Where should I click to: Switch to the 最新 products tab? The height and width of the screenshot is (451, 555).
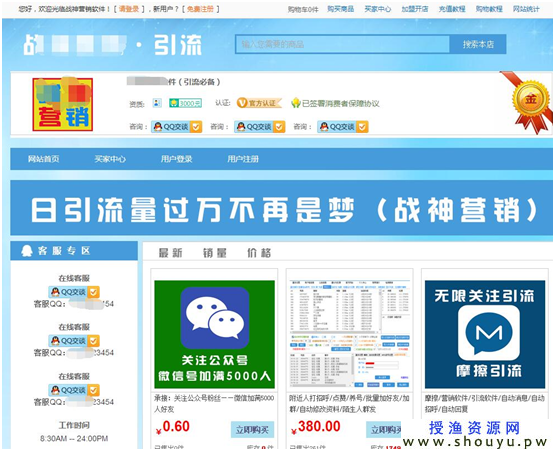tap(170, 253)
